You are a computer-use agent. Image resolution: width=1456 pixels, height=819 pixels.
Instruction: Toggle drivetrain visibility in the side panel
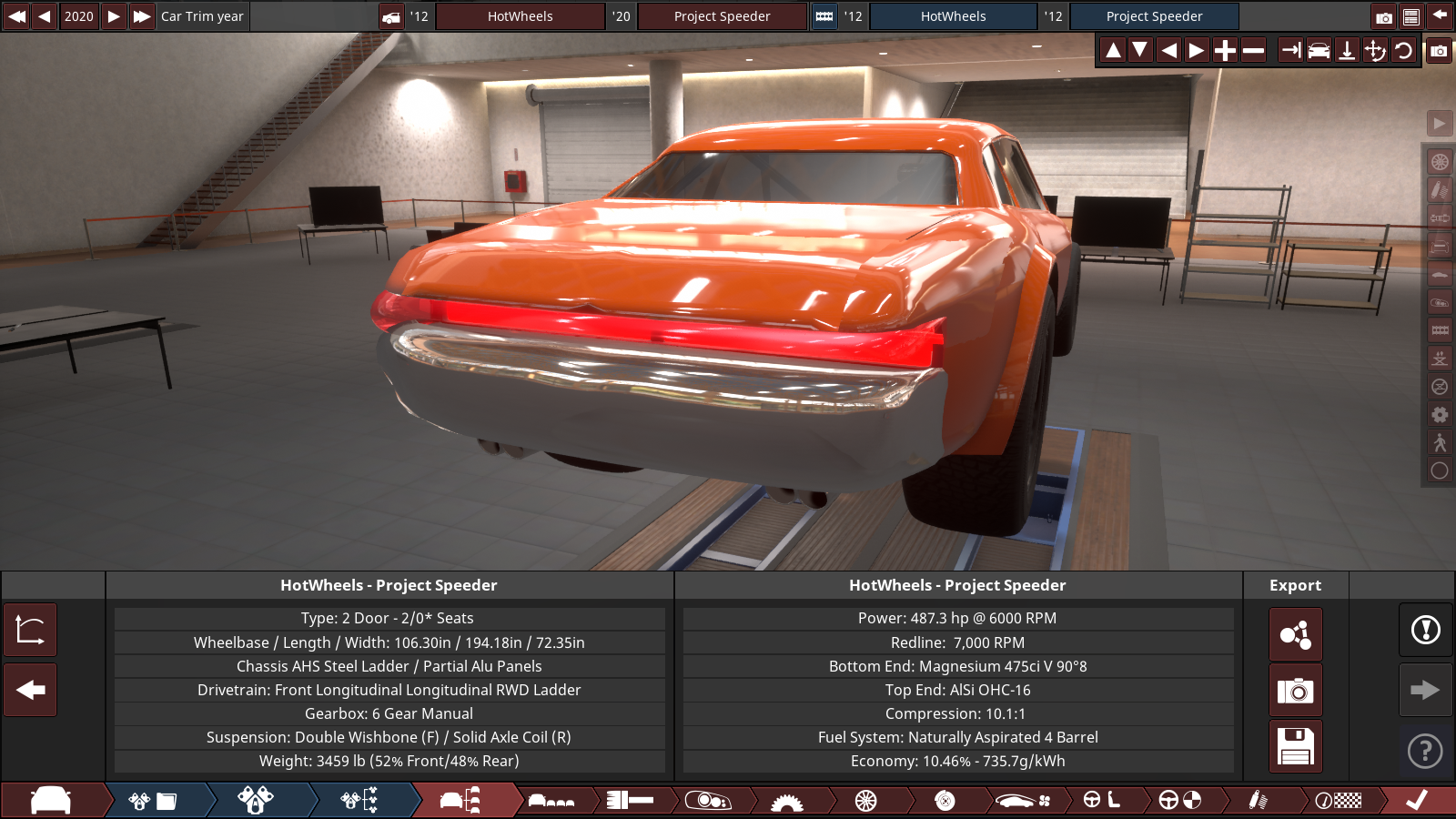click(x=1440, y=218)
